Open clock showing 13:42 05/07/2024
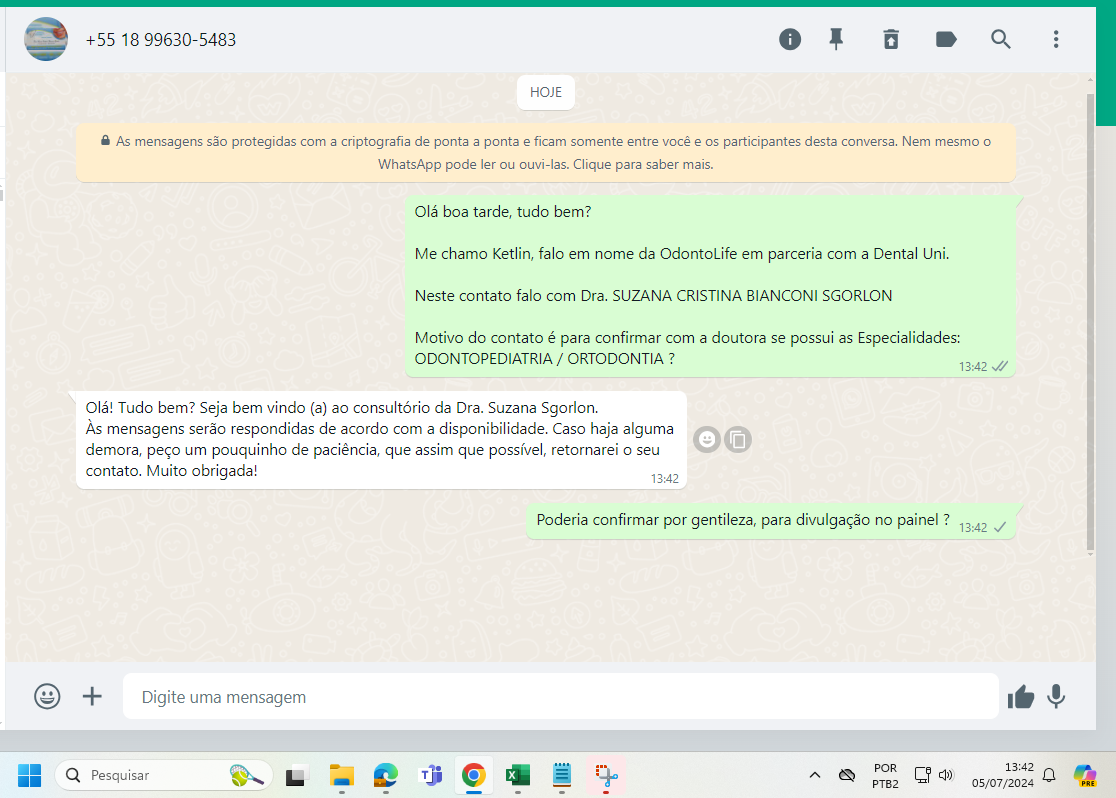1116x798 pixels. tap(1003, 776)
